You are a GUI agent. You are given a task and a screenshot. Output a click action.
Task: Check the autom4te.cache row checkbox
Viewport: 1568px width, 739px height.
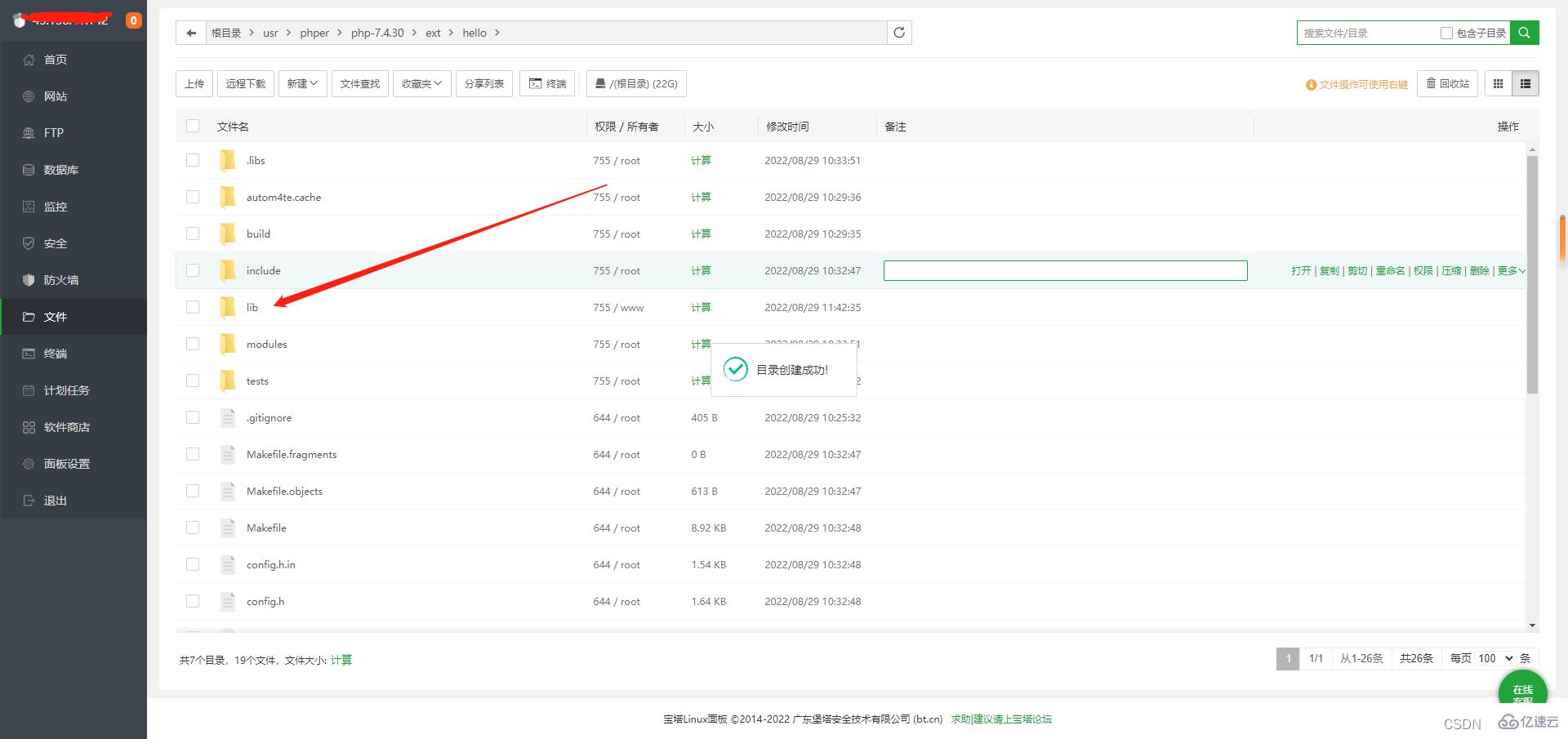pos(193,197)
